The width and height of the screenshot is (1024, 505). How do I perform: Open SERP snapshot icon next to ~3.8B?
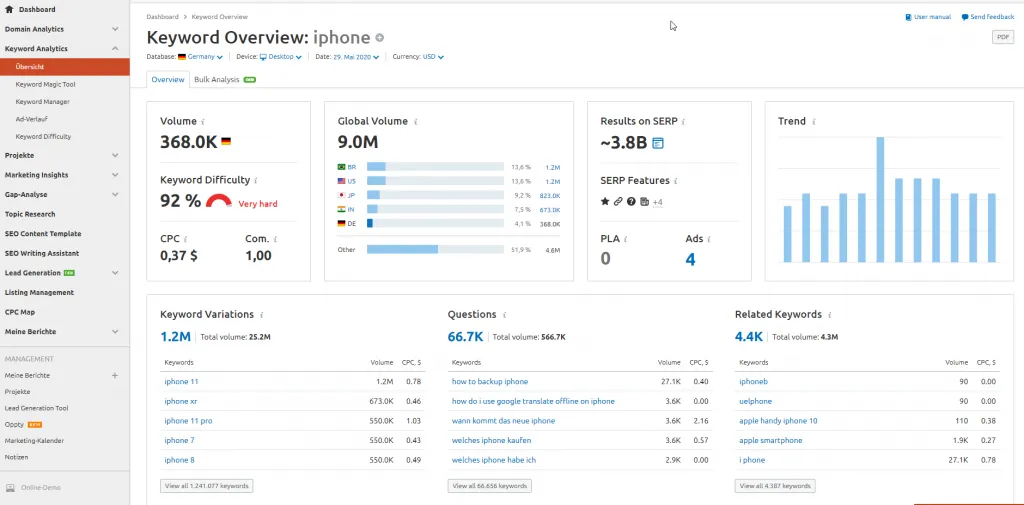pyautogui.click(x=658, y=142)
